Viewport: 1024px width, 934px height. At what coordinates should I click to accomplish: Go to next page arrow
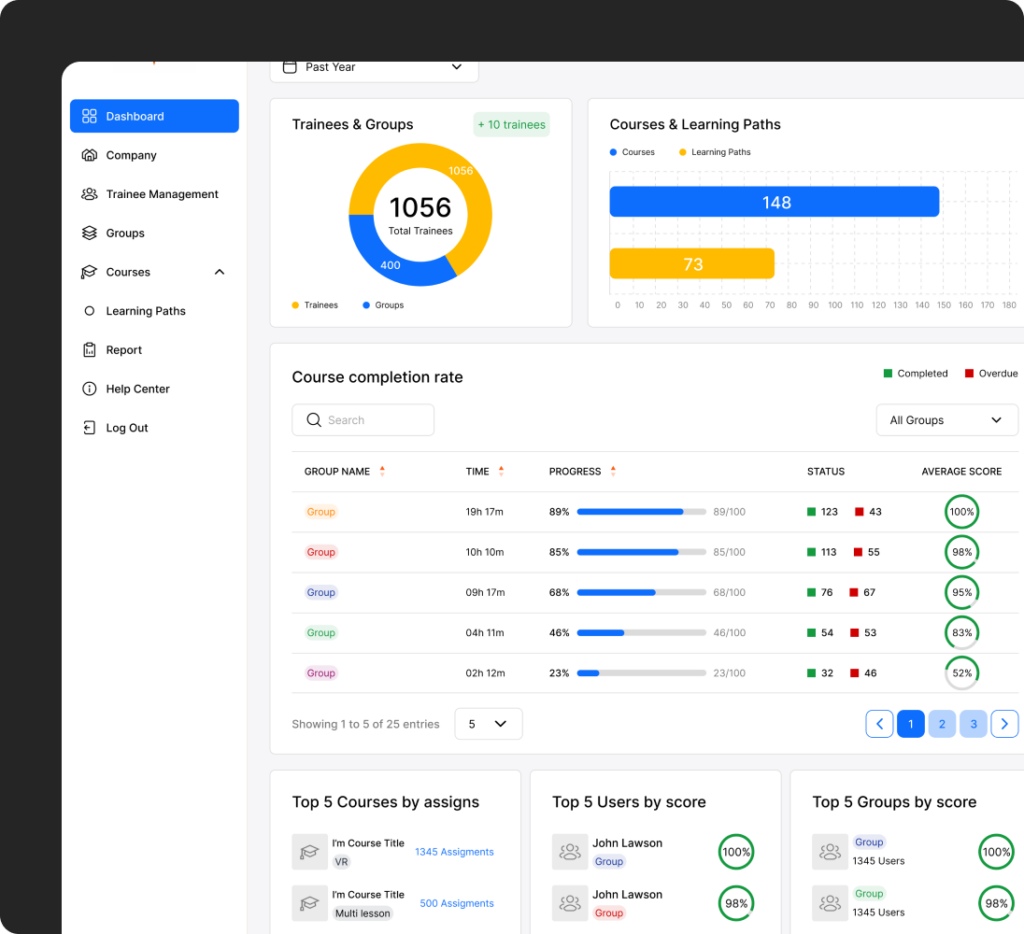click(x=1005, y=724)
